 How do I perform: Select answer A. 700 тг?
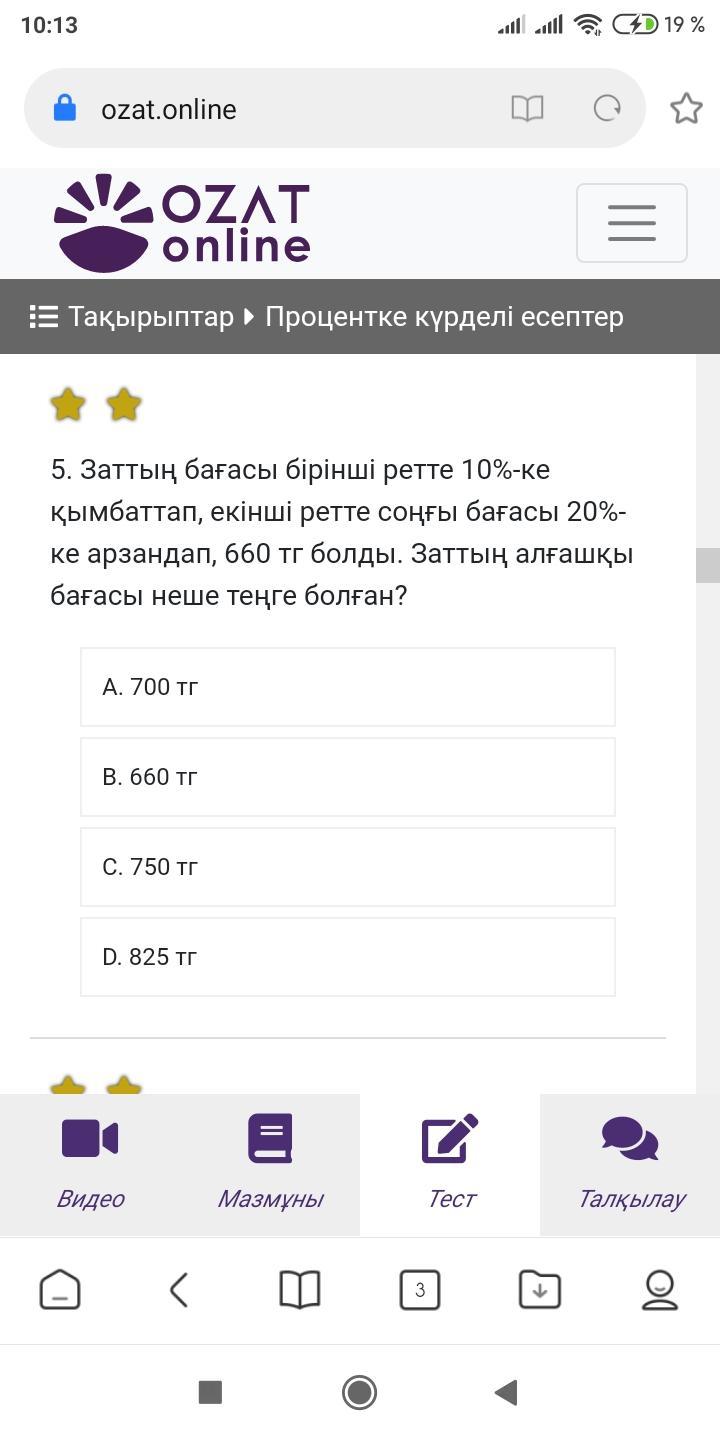point(347,687)
